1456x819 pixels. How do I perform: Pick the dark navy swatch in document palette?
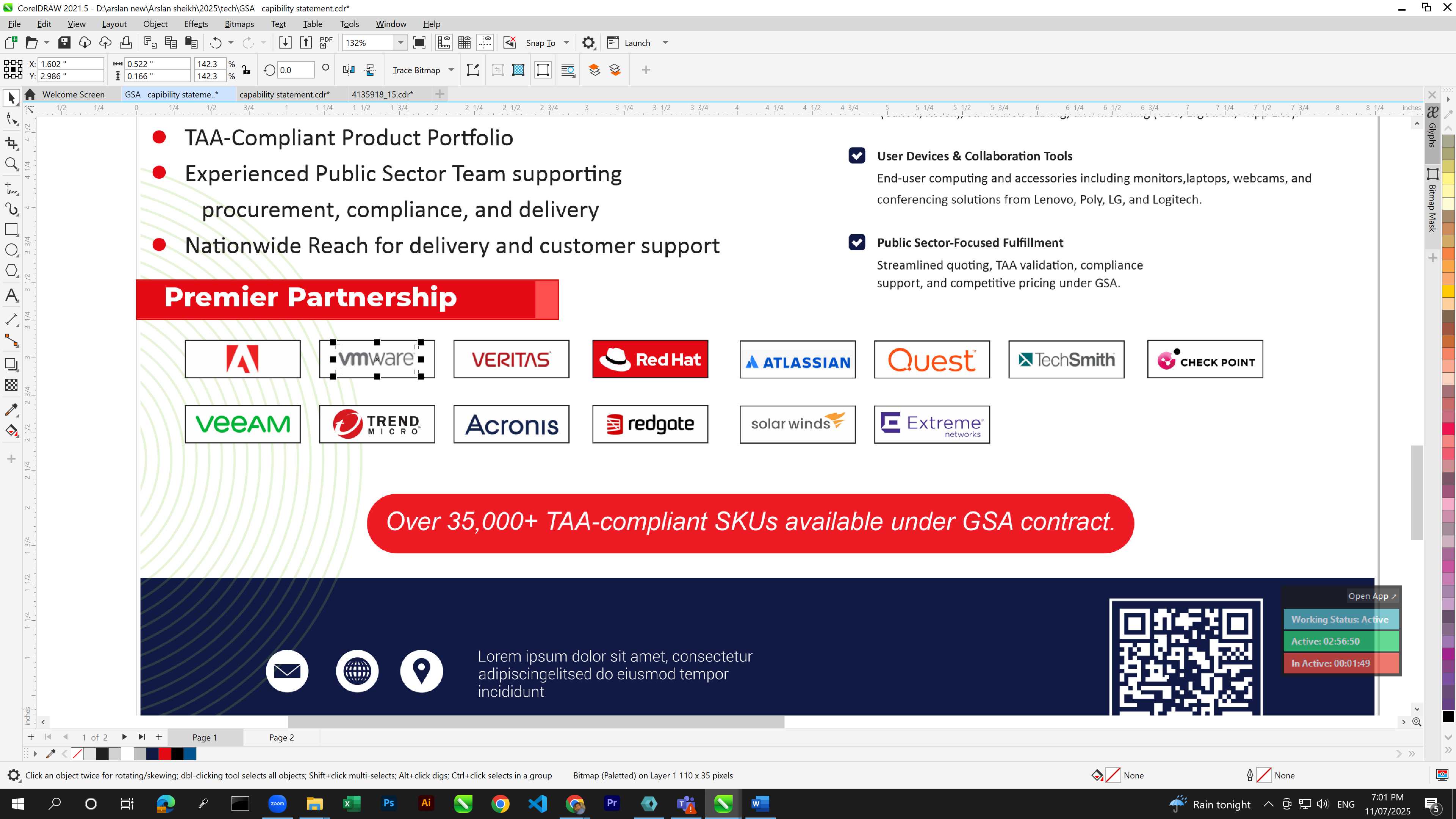152,753
